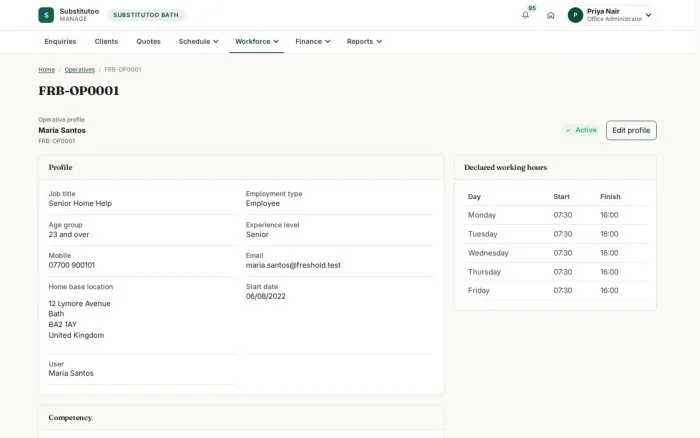Image resolution: width=700 pixels, height=438 pixels.
Task: Click the Active status badge
Action: point(580,130)
